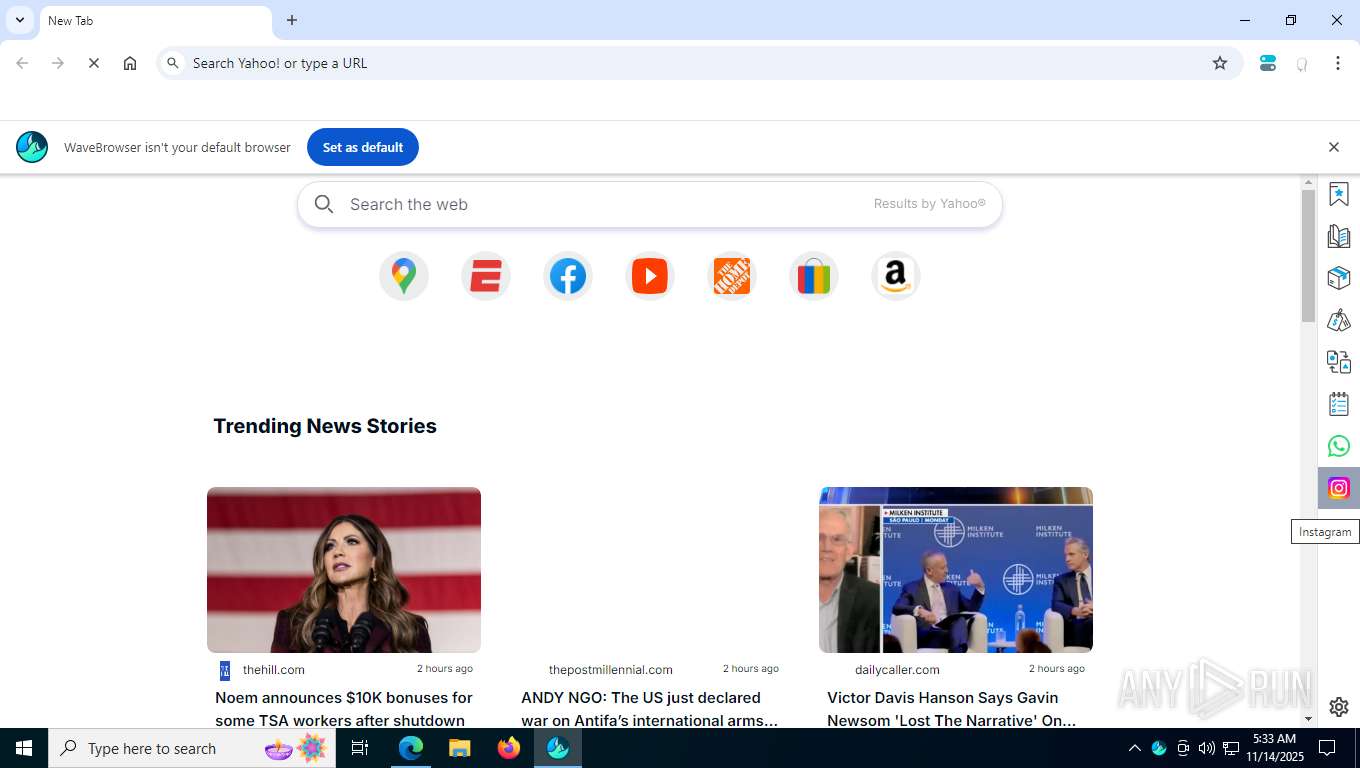
Task: Open the Amazon shortcut icon
Action: tap(896, 276)
